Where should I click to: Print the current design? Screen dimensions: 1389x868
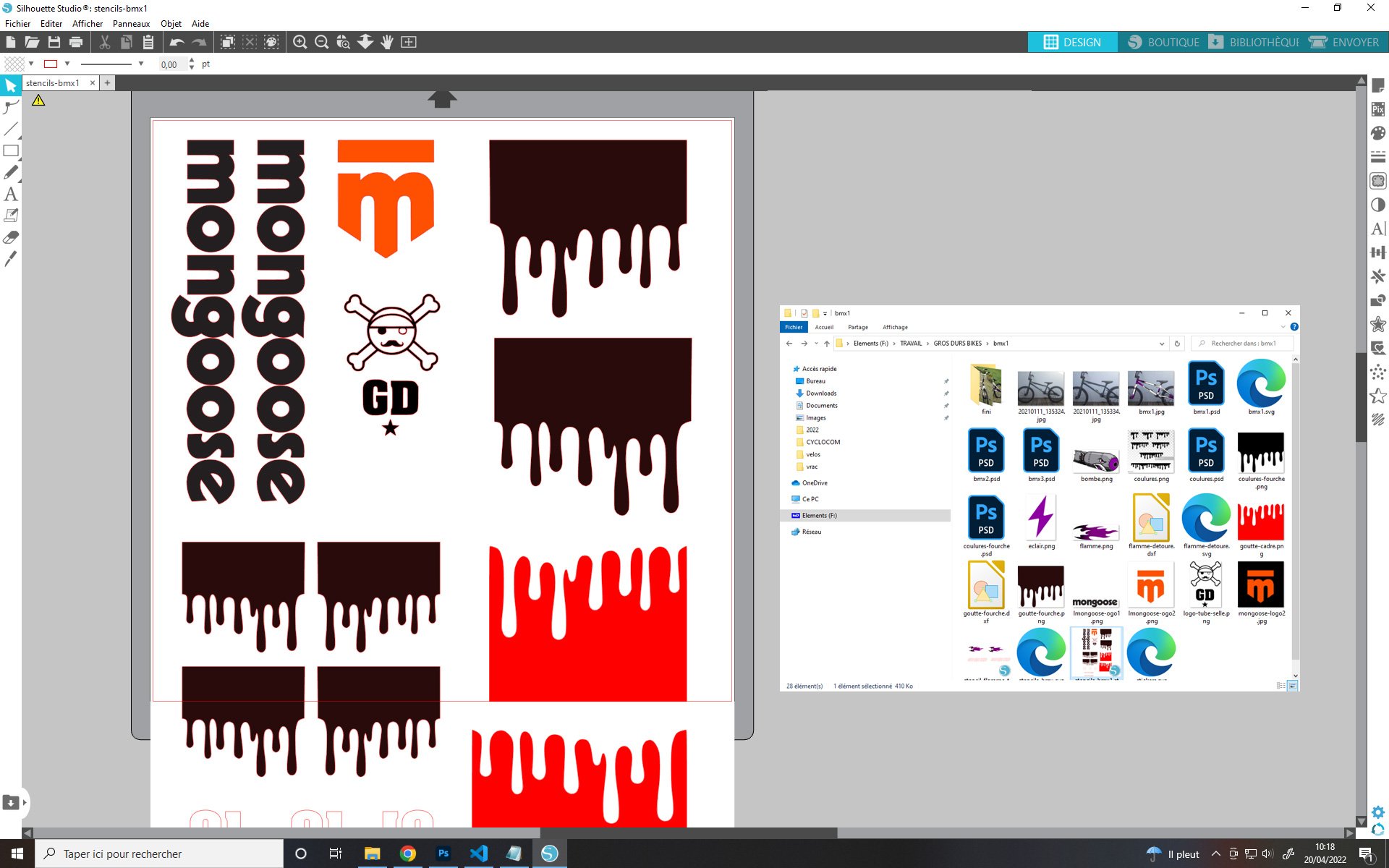[75, 42]
